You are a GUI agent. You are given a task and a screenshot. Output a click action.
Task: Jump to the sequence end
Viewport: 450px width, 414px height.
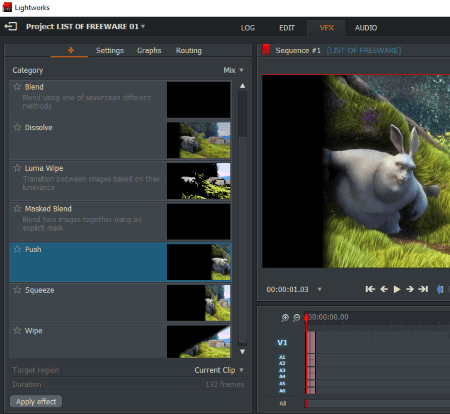[423, 289]
